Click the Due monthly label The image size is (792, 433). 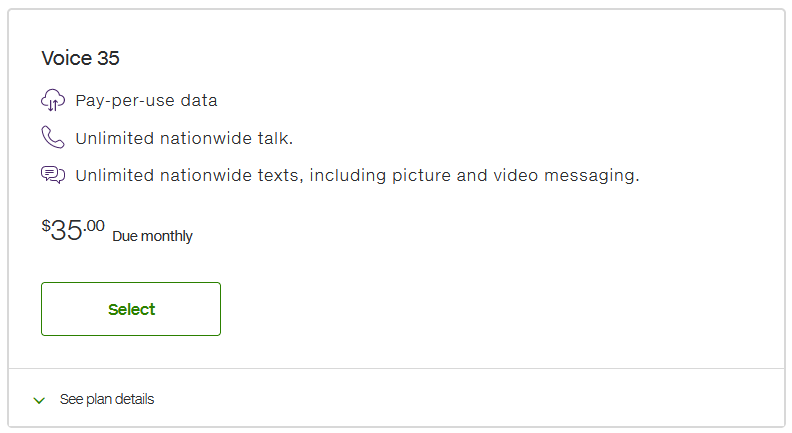point(152,237)
